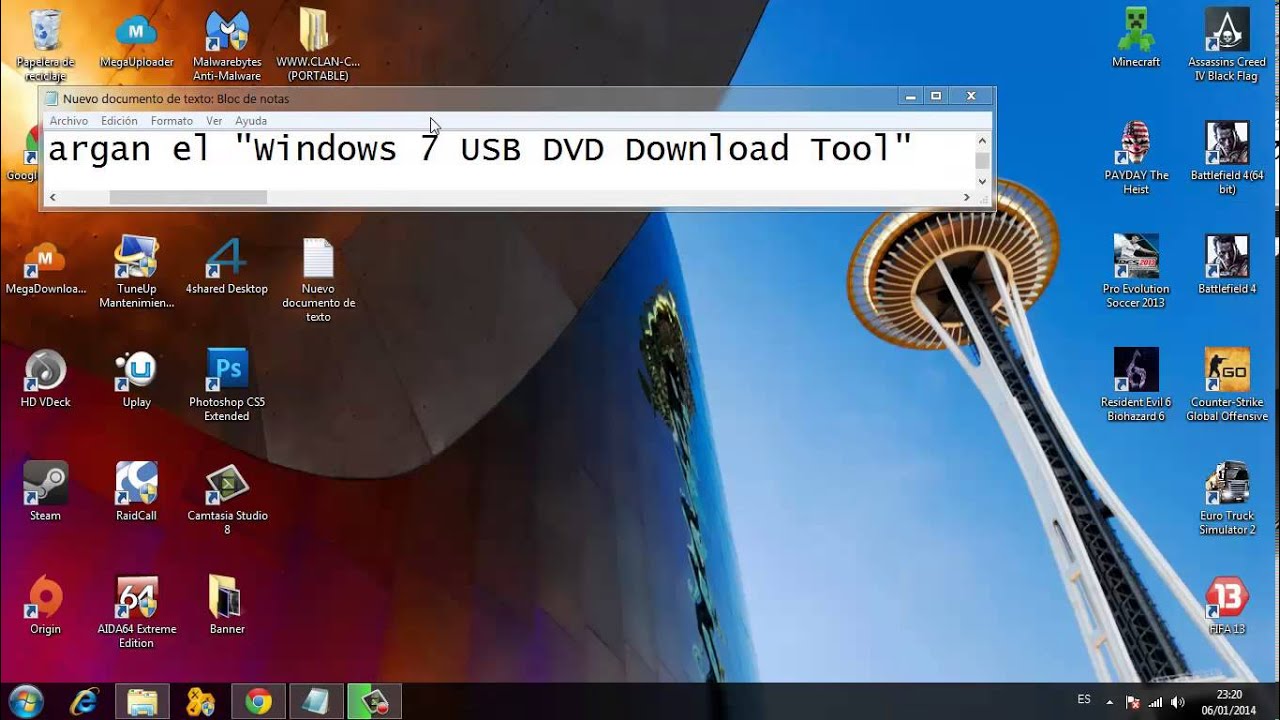This screenshot has height=720, width=1280.
Task: Open FIFA 13 desktop shortcut
Action: (1227, 606)
